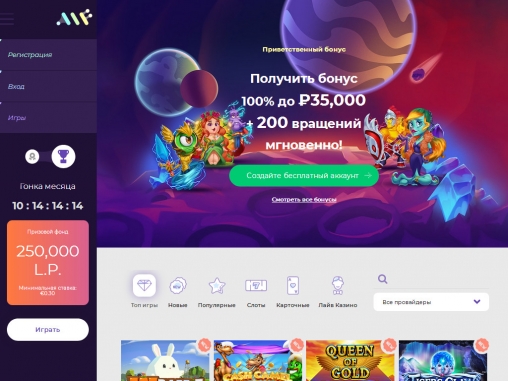Open the Вход menu item
Viewport: 508px width, 381px height.
coord(48,86)
